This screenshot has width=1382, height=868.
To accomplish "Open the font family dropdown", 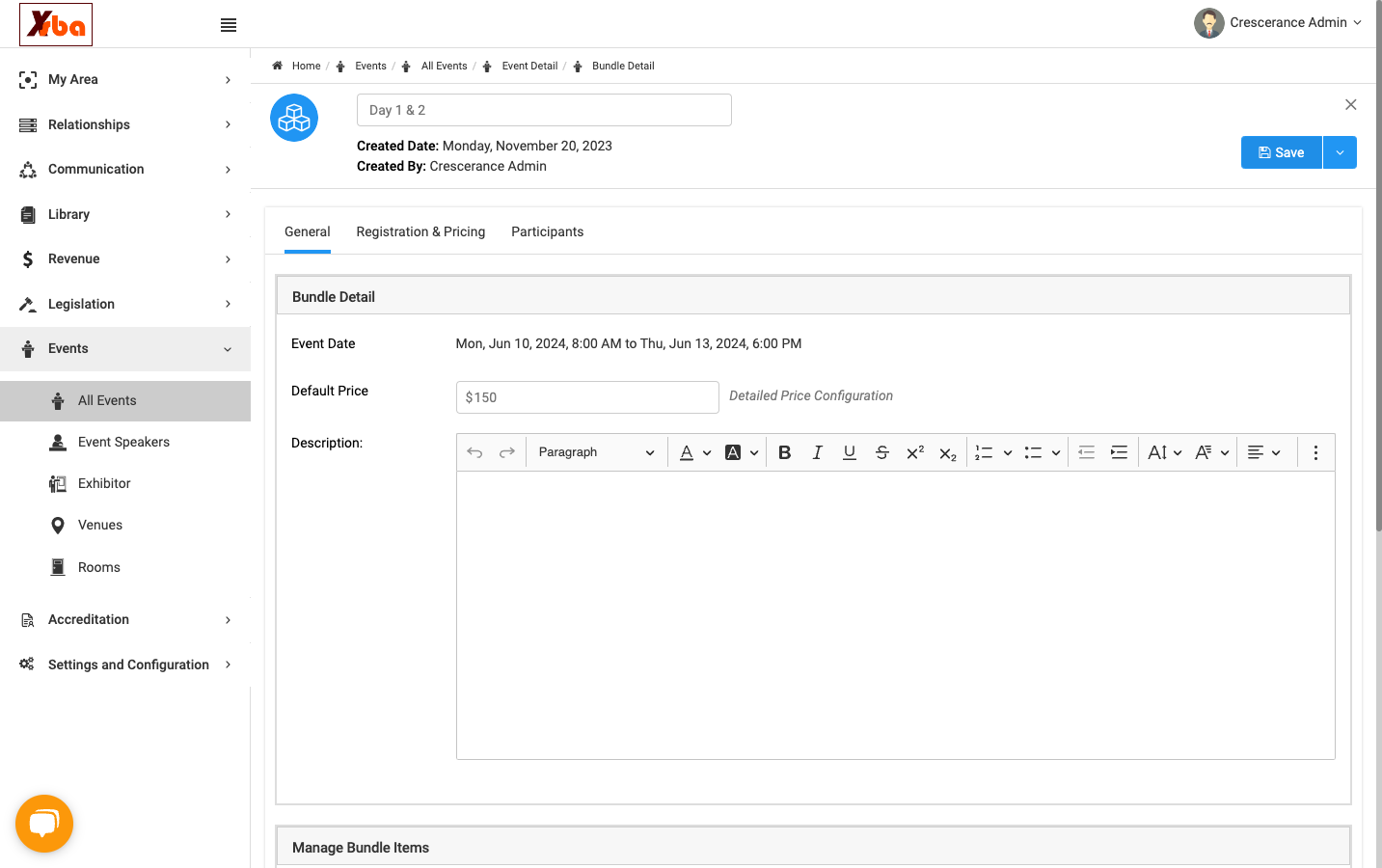I will (1212, 452).
